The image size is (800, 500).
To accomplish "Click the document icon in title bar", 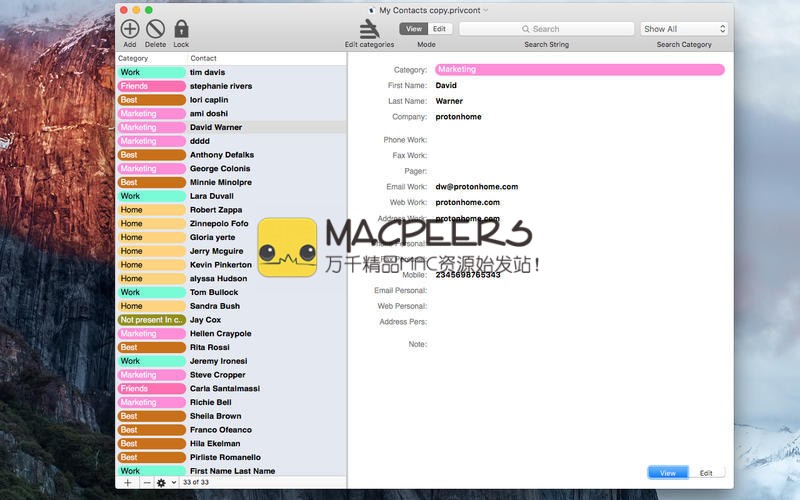I will coord(372,10).
